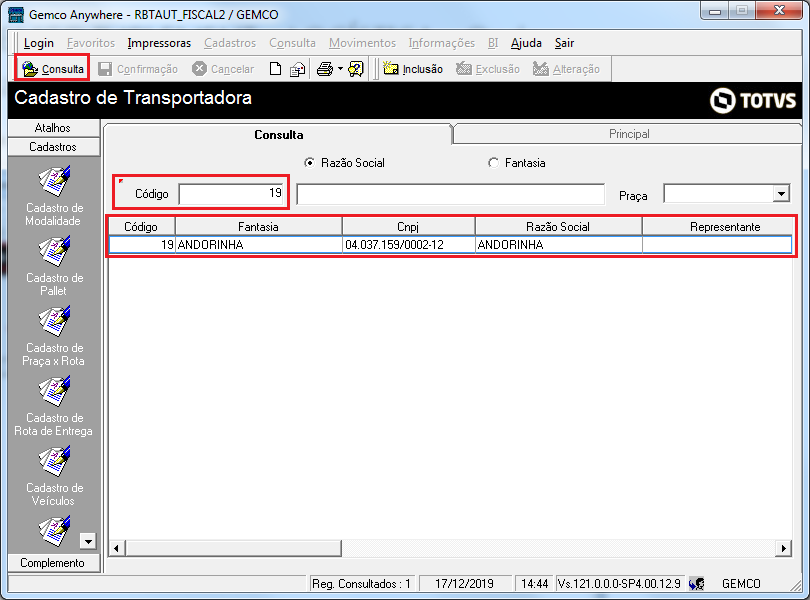Click the TOTVS logo
This screenshot has width=810, height=600.
pos(753,100)
